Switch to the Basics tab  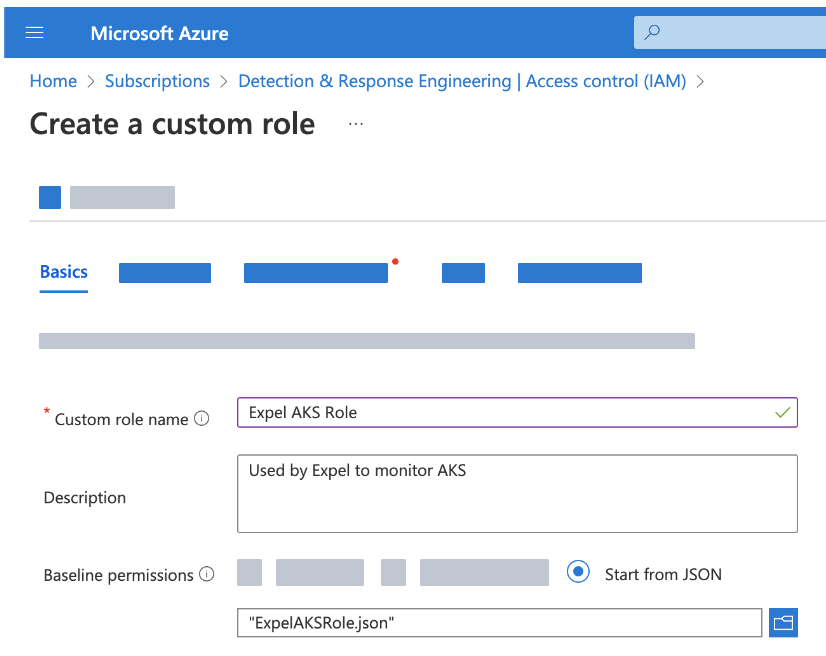[x=64, y=272]
